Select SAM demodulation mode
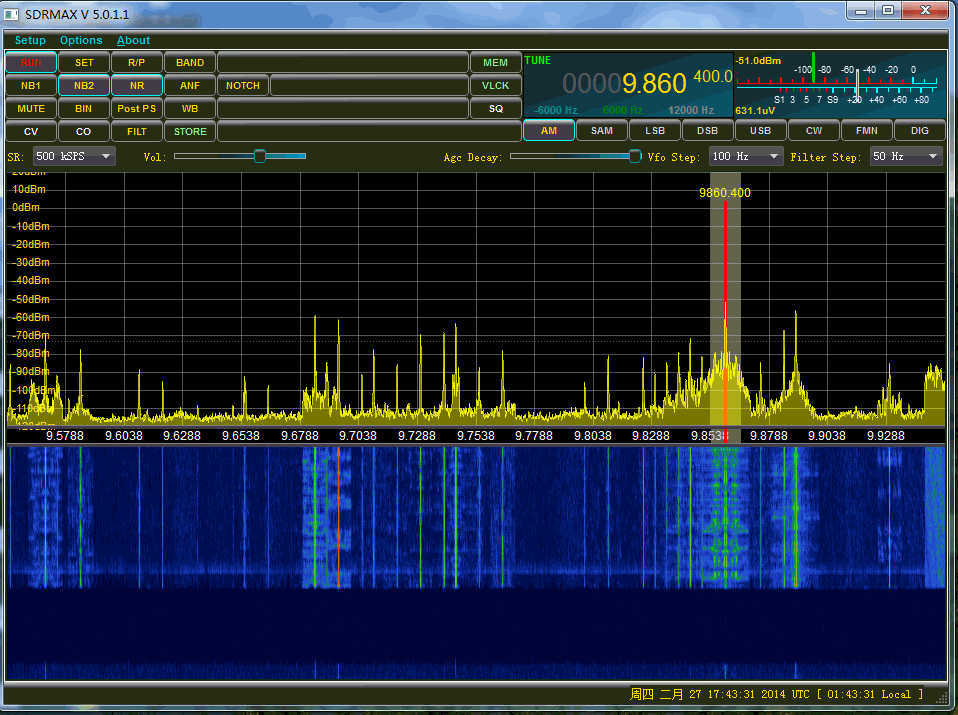 pyautogui.click(x=602, y=130)
